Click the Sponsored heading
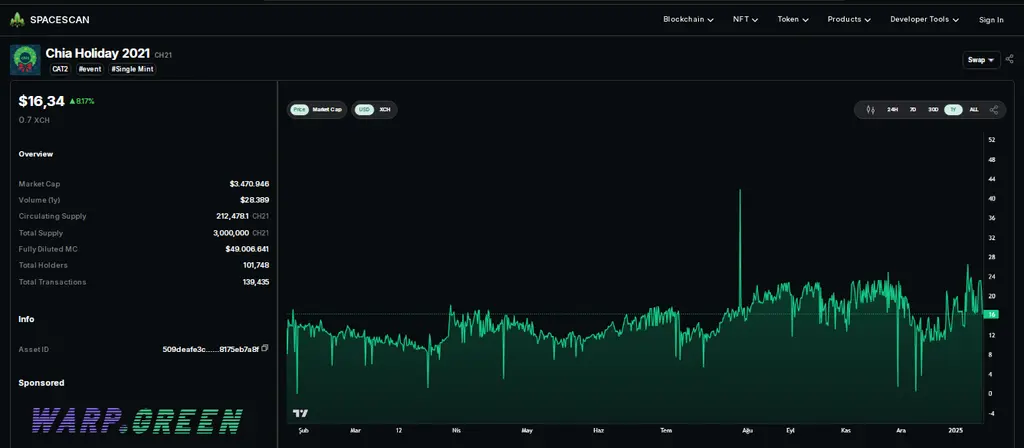The height and width of the screenshot is (448, 1024). coord(41,383)
